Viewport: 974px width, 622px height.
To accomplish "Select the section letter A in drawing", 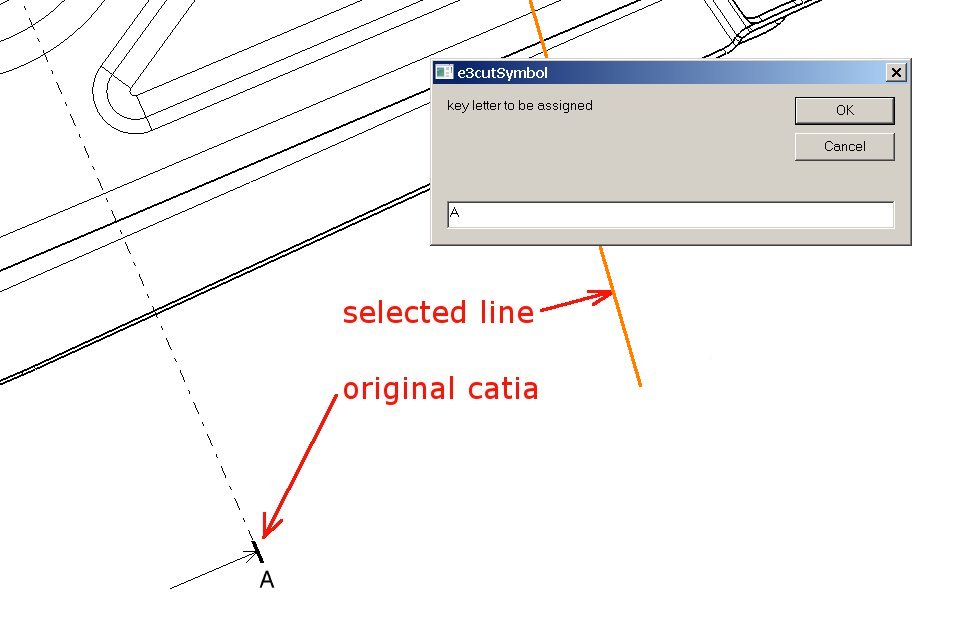I will pyautogui.click(x=266, y=580).
